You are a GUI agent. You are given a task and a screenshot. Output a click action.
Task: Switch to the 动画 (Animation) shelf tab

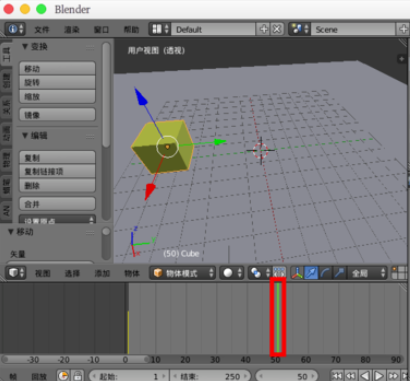pyautogui.click(x=6, y=133)
